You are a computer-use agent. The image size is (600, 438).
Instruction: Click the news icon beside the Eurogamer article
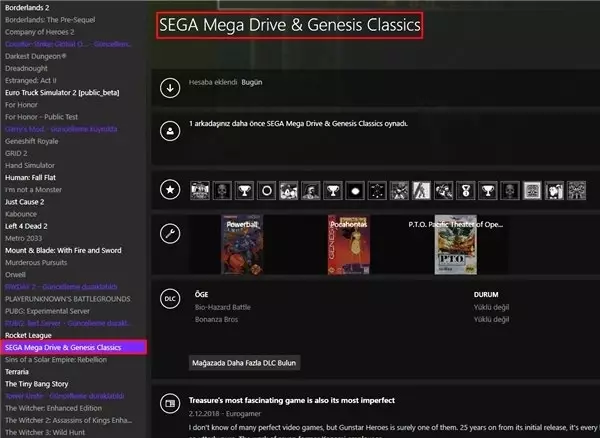[x=170, y=403]
